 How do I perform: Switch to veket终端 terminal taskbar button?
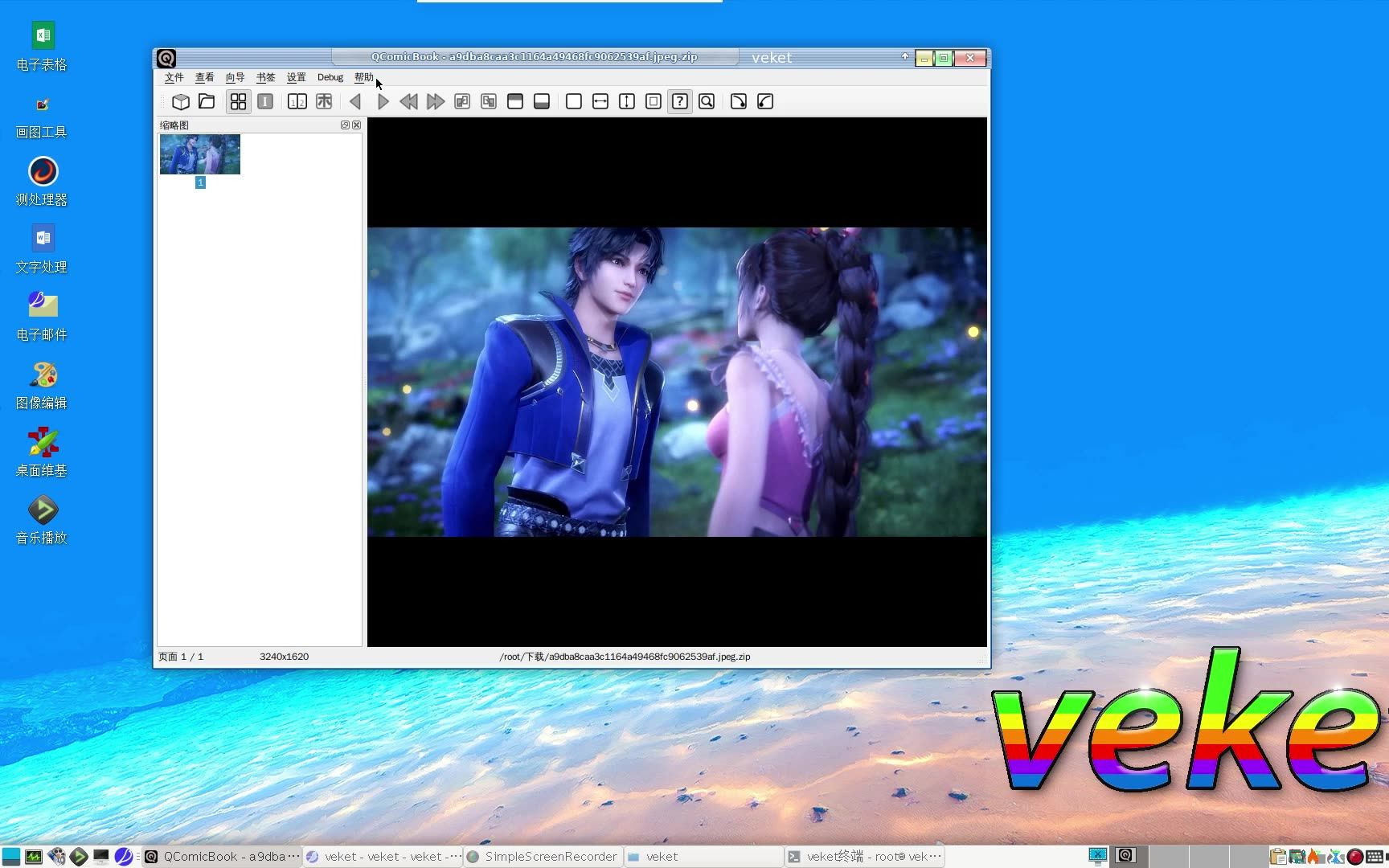pos(864,857)
